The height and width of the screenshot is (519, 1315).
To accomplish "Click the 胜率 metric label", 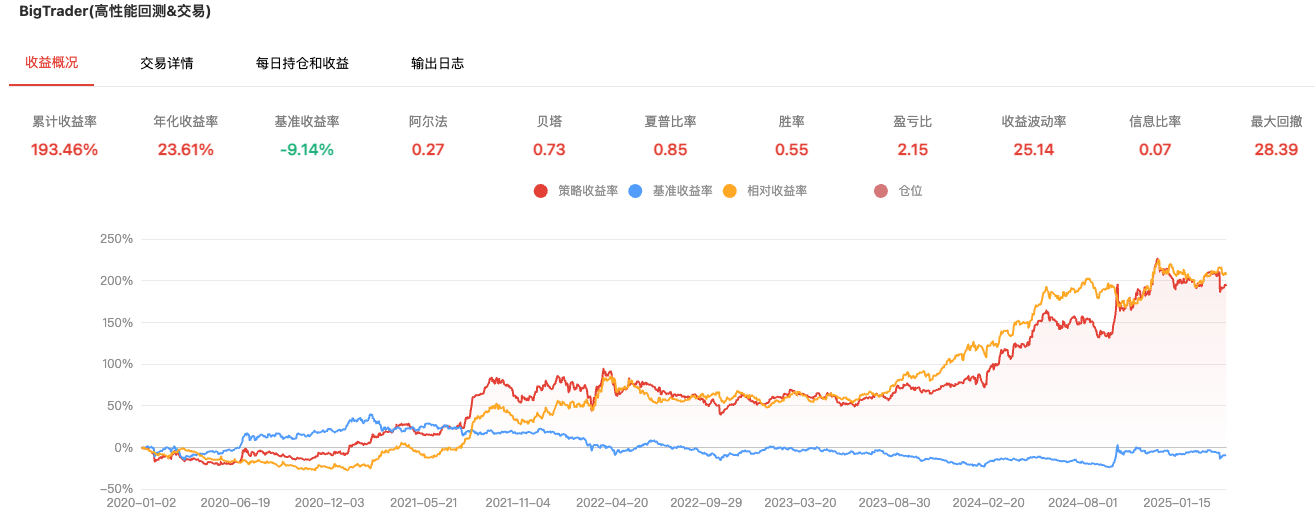I will tap(791, 122).
